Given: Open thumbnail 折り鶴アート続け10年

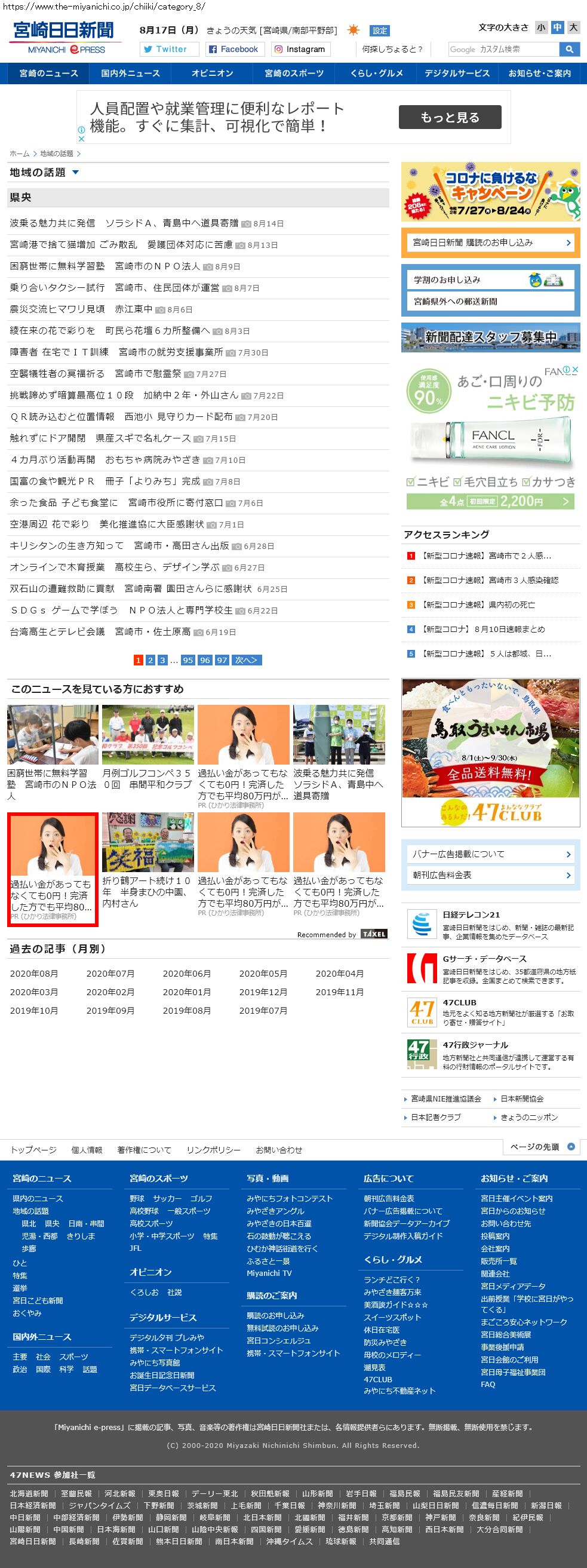Looking at the screenshot, I should 148,842.
